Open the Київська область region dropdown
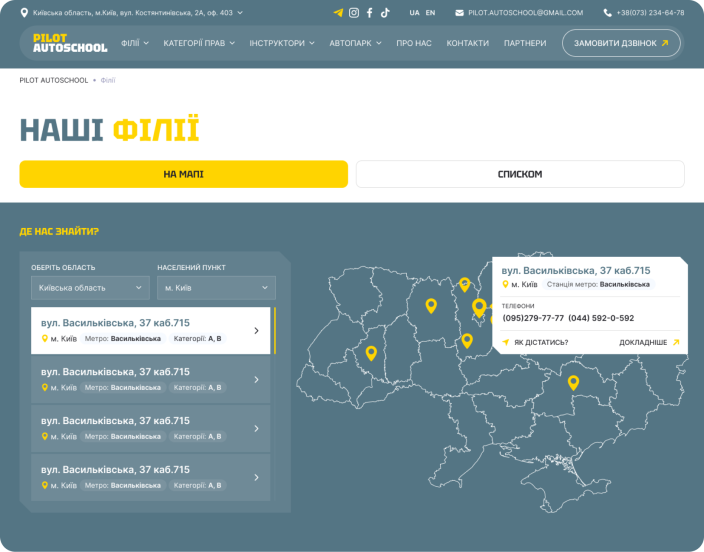The width and height of the screenshot is (704, 552). coord(90,288)
